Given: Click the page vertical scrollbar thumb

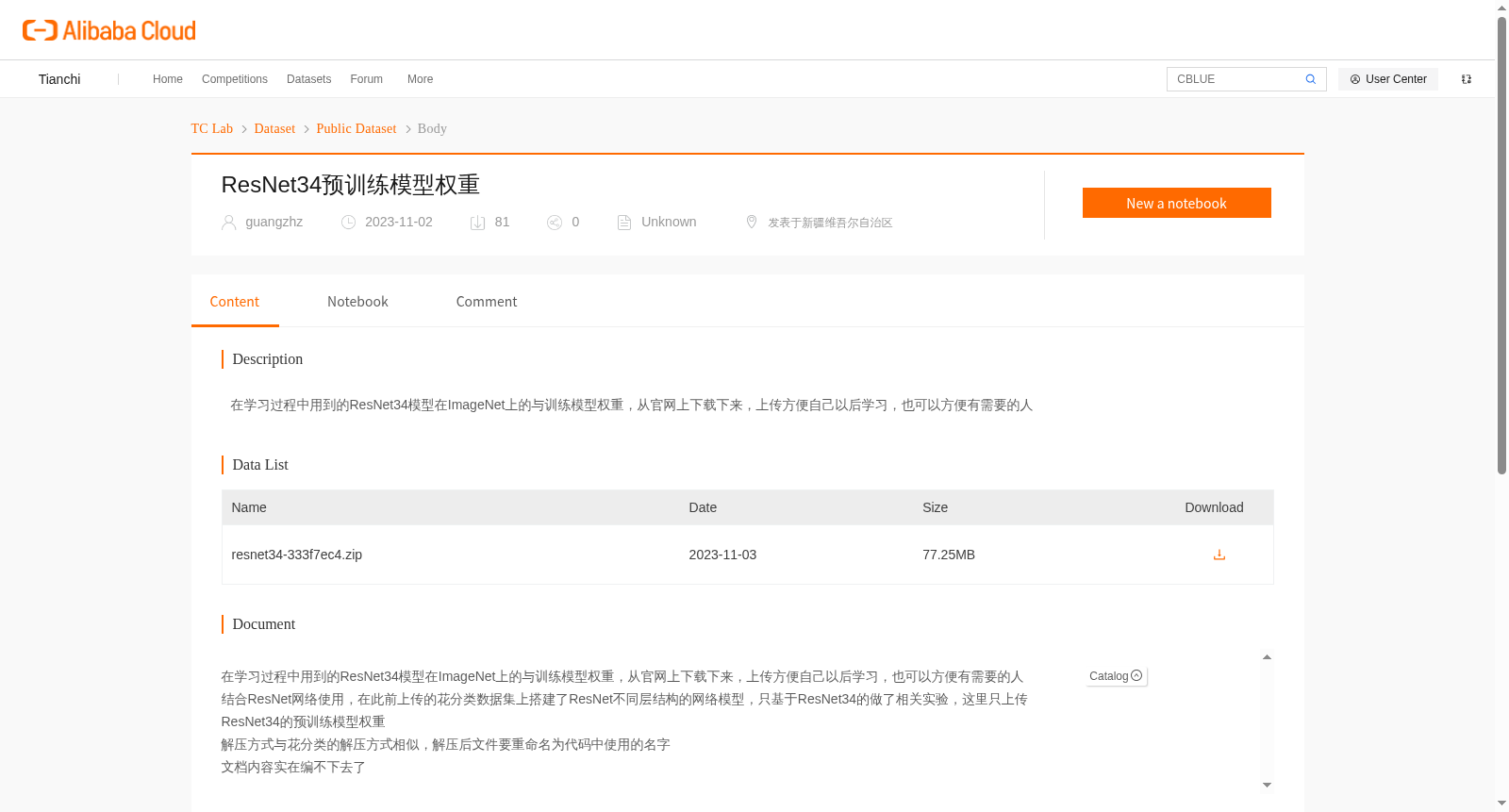Looking at the screenshot, I should pyautogui.click(x=1501, y=245).
